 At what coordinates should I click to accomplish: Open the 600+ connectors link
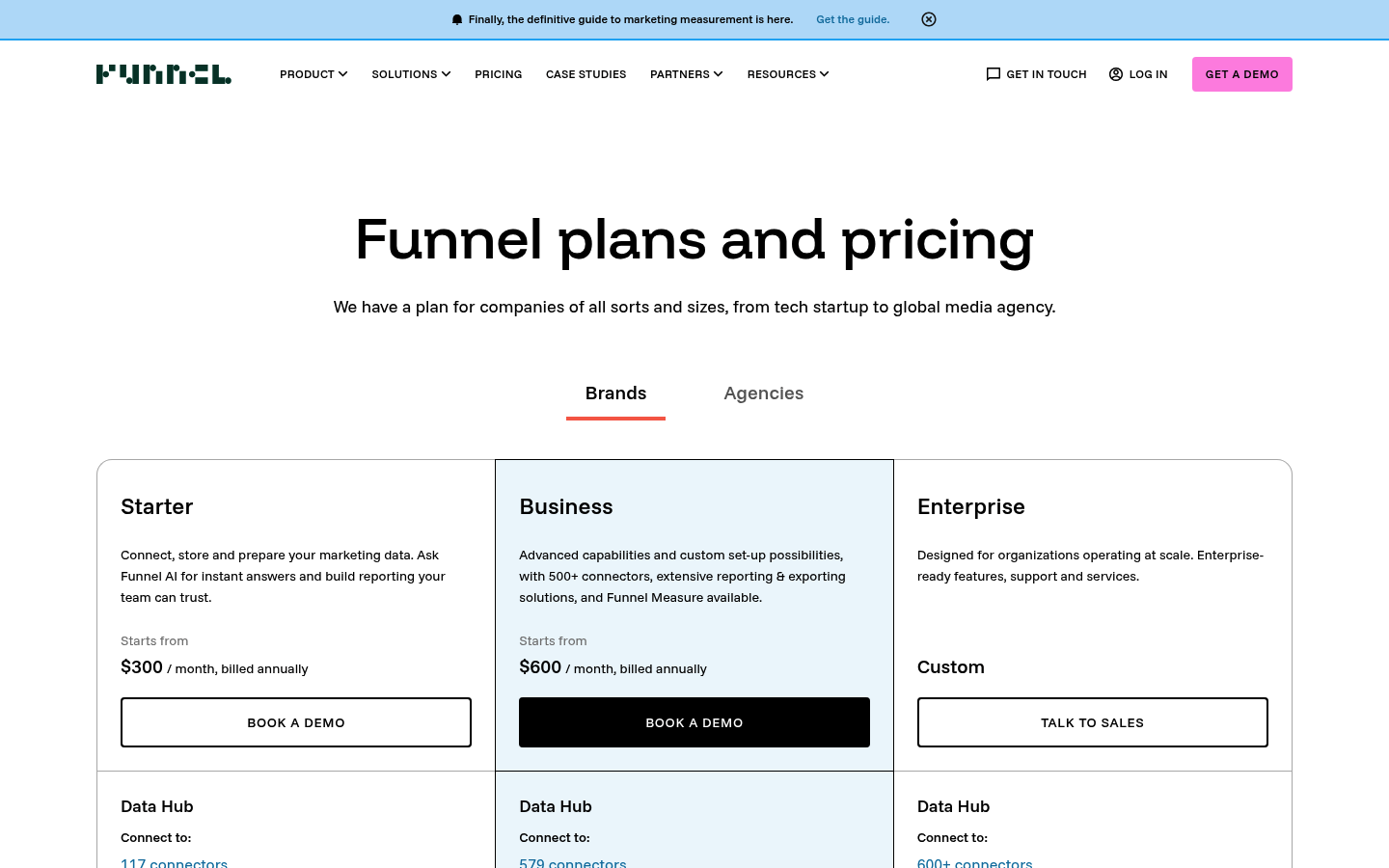click(x=975, y=862)
